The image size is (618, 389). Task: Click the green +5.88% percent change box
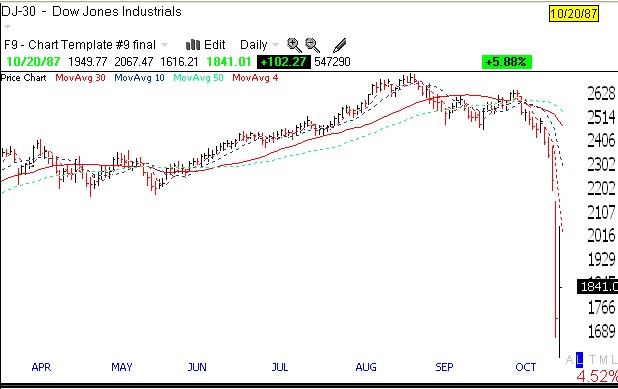tap(506, 62)
